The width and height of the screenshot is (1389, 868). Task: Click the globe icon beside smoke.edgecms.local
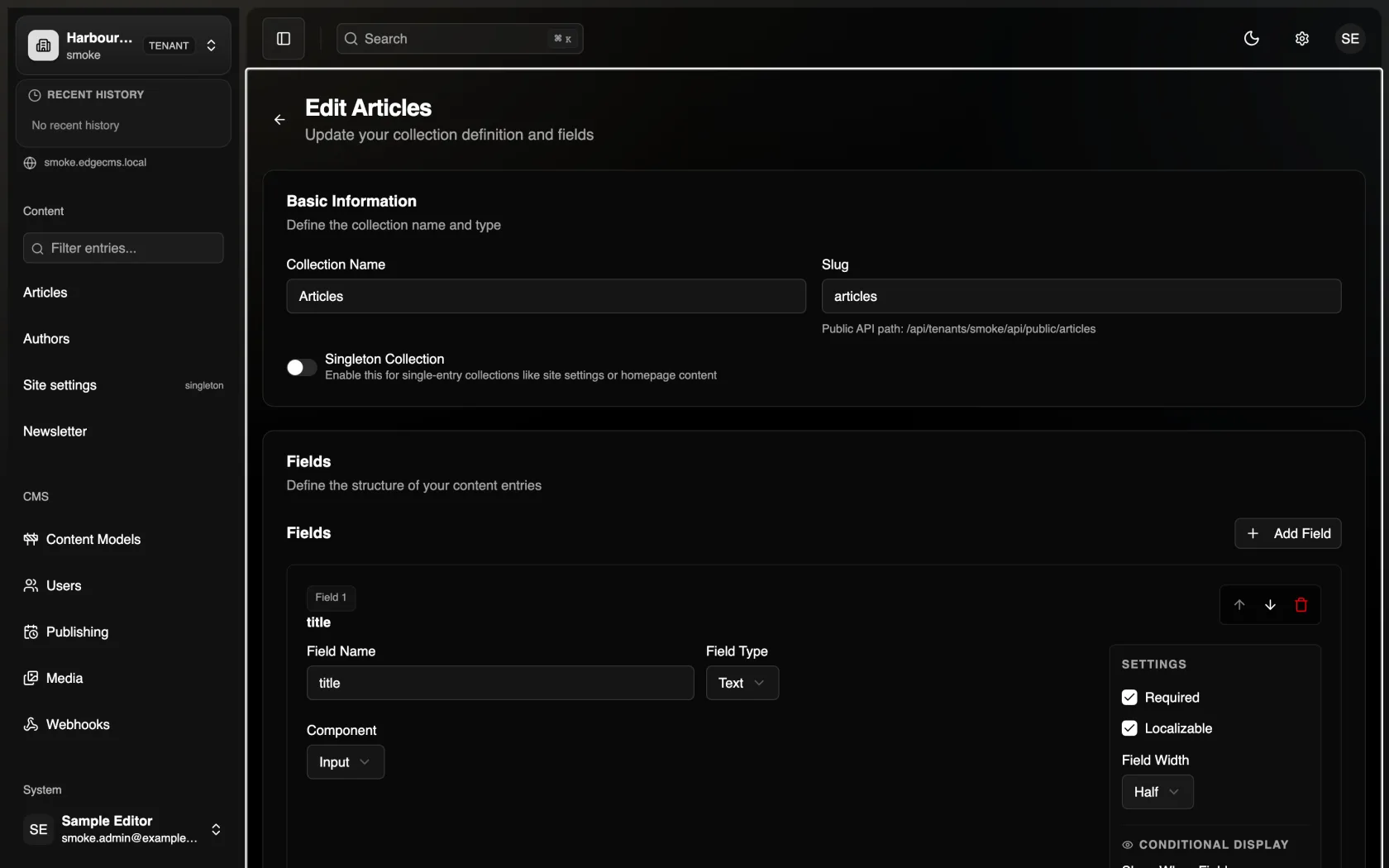click(x=30, y=163)
